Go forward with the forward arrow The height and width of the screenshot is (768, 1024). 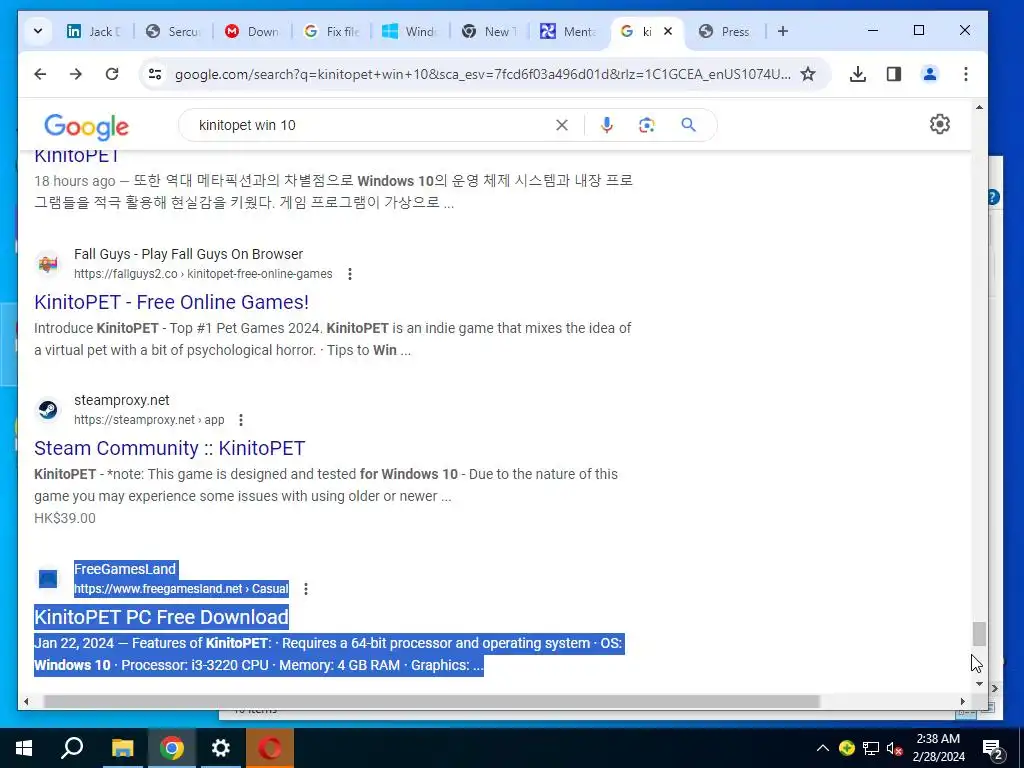[x=76, y=74]
